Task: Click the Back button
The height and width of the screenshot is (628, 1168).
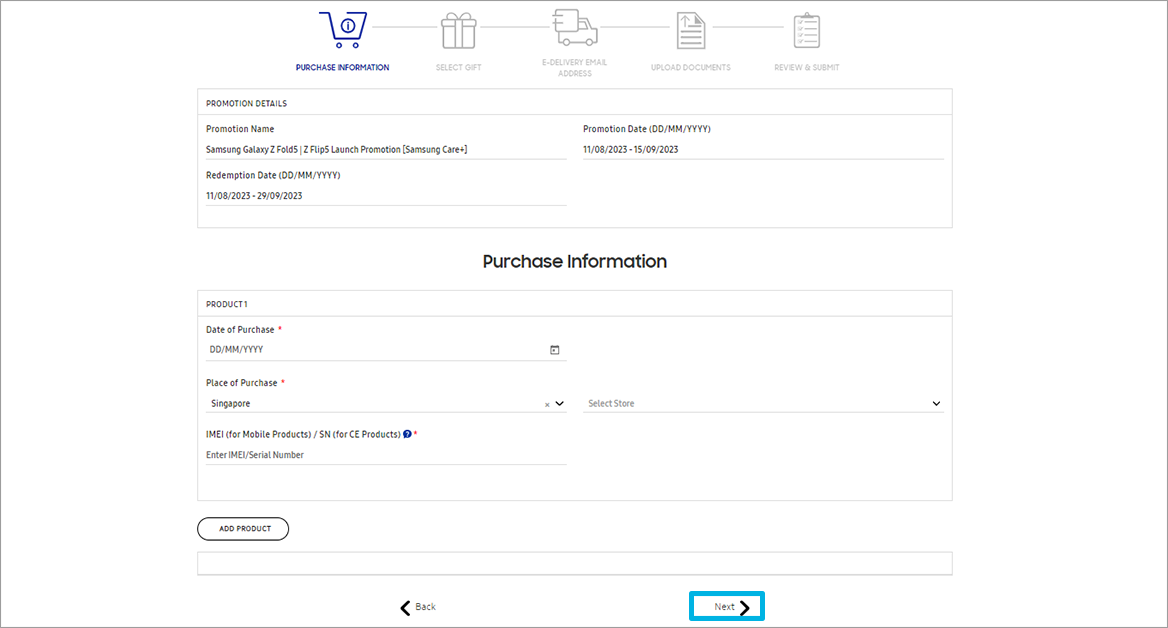Action: (x=420, y=606)
